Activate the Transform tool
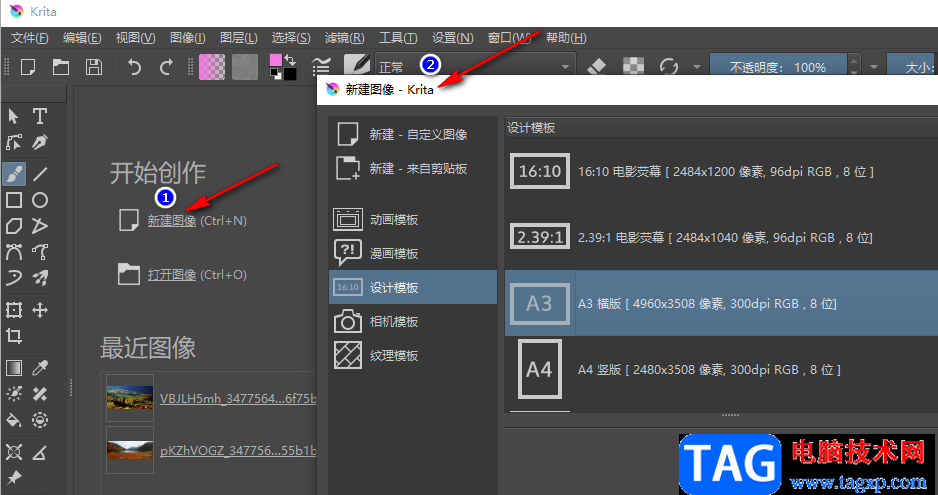Viewport: 938px width, 495px height. pyautogui.click(x=14, y=310)
